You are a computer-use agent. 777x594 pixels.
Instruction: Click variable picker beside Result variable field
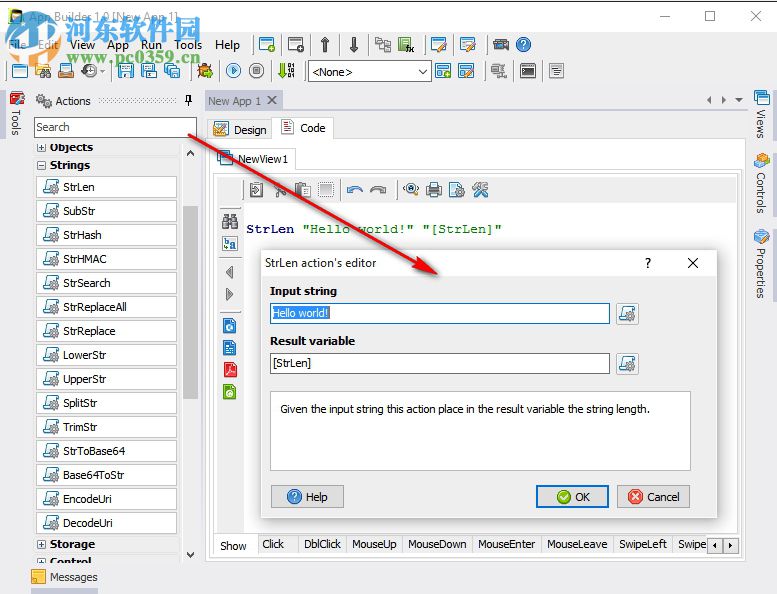pos(627,364)
